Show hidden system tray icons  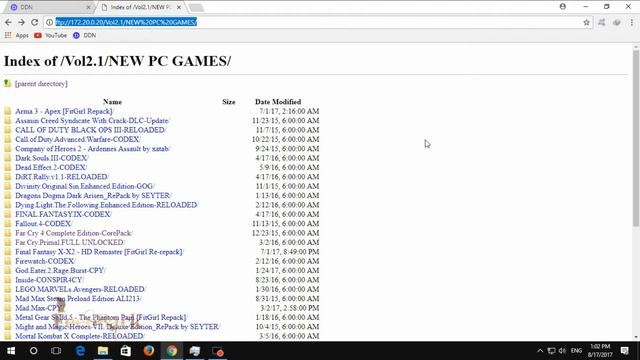coord(540,351)
